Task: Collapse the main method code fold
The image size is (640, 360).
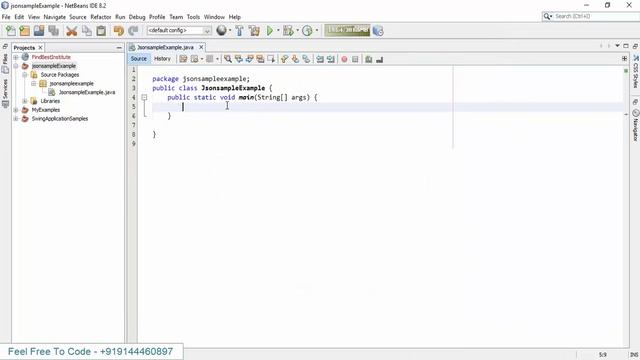Action: click(144, 98)
